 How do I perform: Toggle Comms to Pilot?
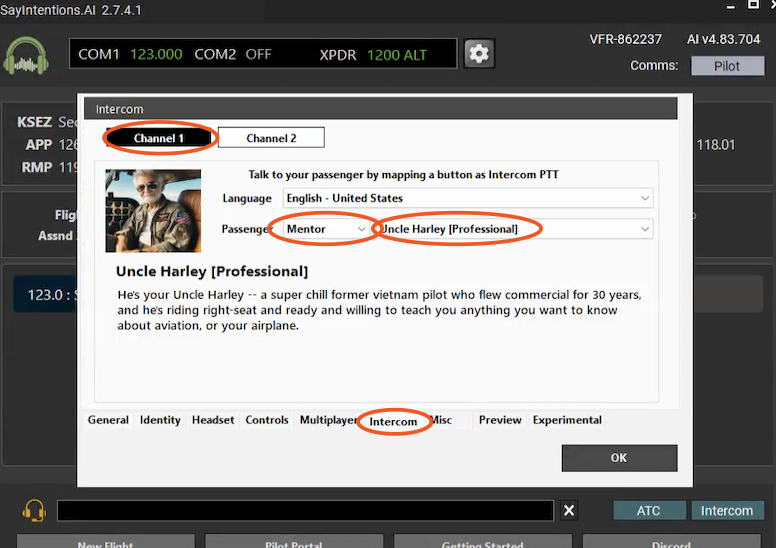coord(727,66)
